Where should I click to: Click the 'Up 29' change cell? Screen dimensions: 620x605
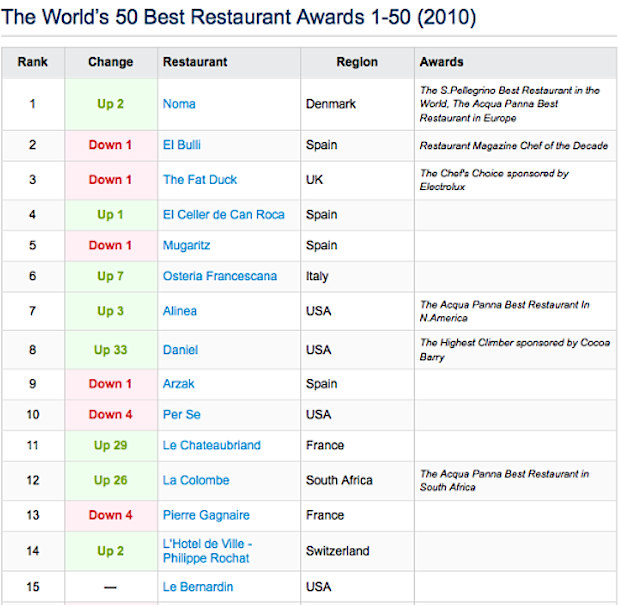coord(111,446)
